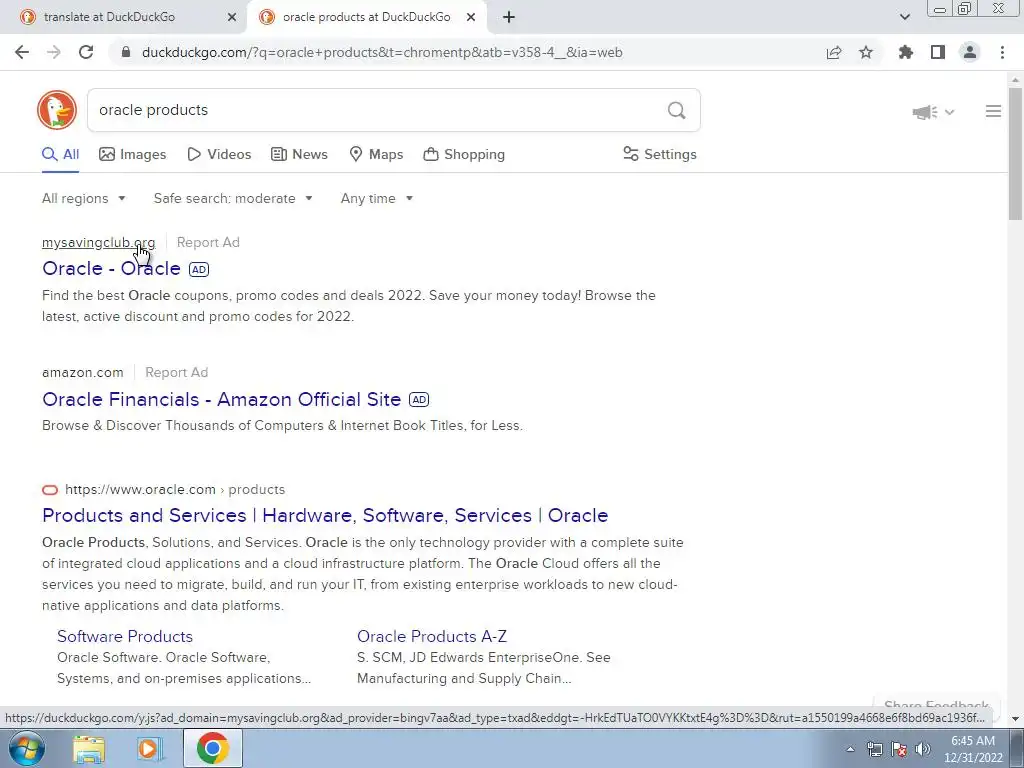Open Oracle Financials - Amazon Official Site
Viewport: 1024px width, 768px height.
click(x=221, y=399)
